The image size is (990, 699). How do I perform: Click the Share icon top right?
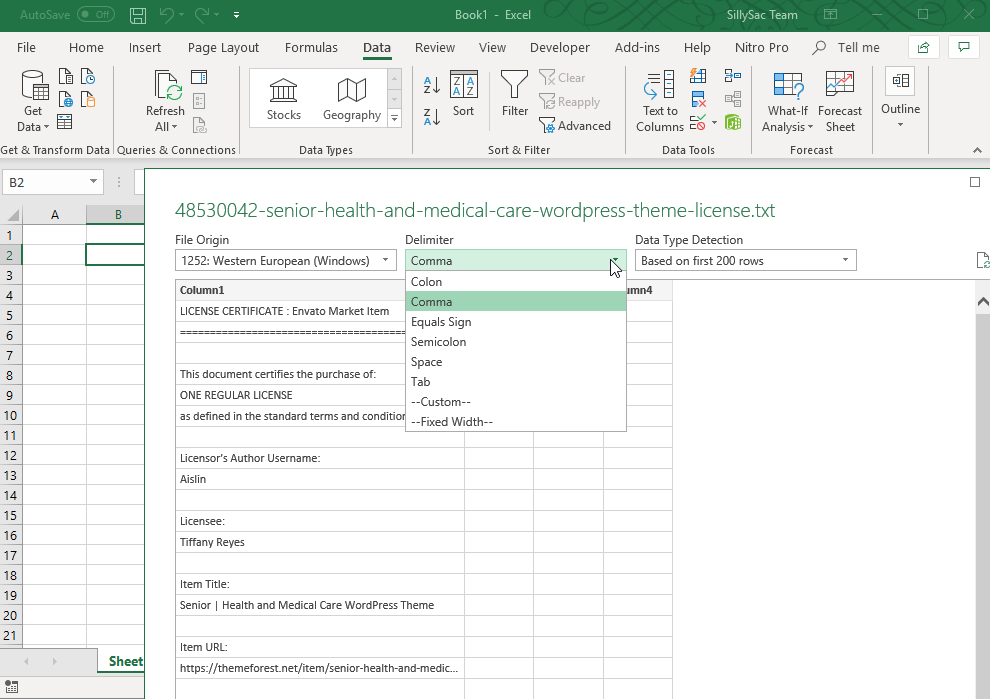(923, 47)
